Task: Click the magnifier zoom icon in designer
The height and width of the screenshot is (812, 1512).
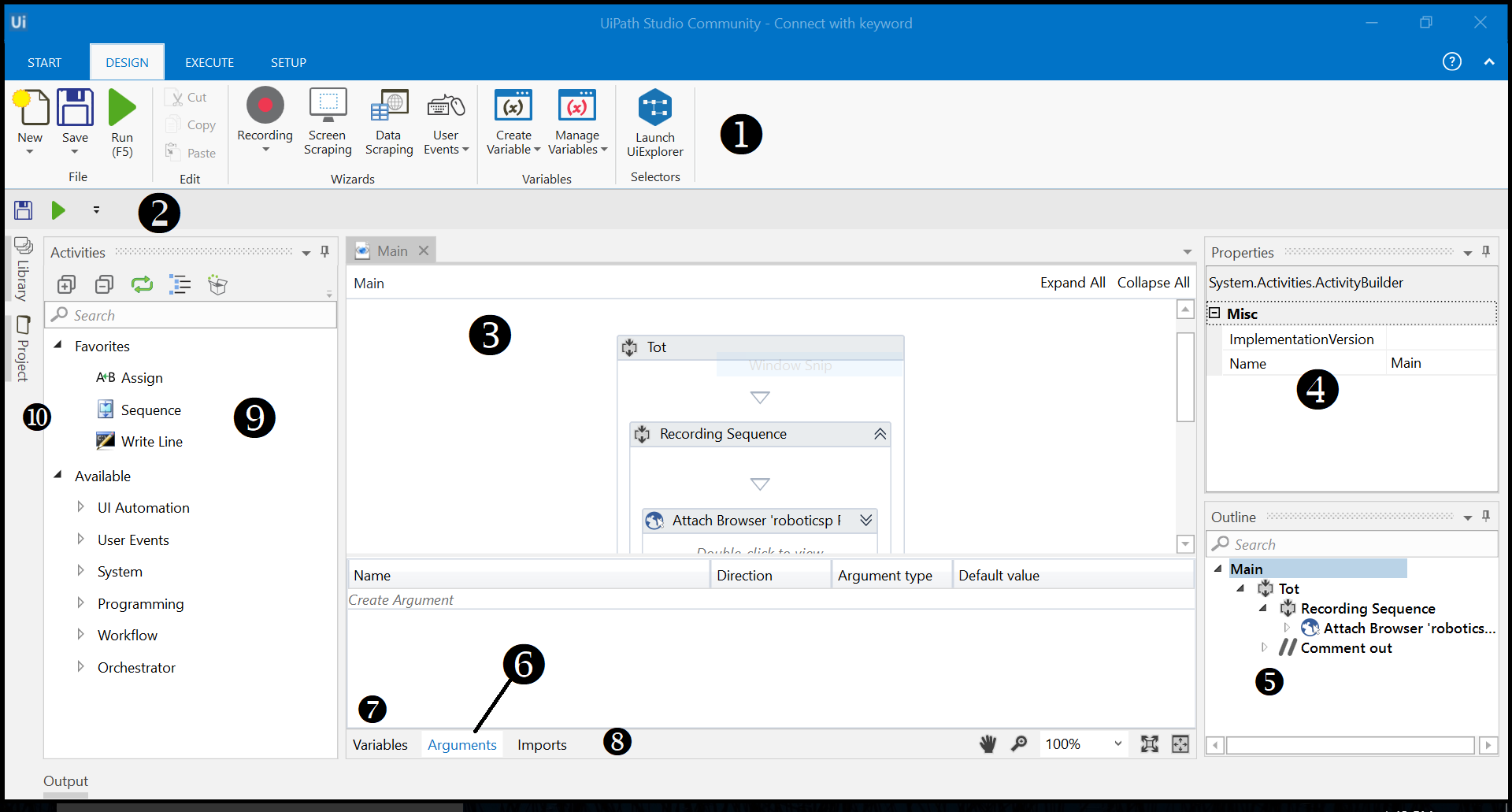Action: [x=1019, y=744]
